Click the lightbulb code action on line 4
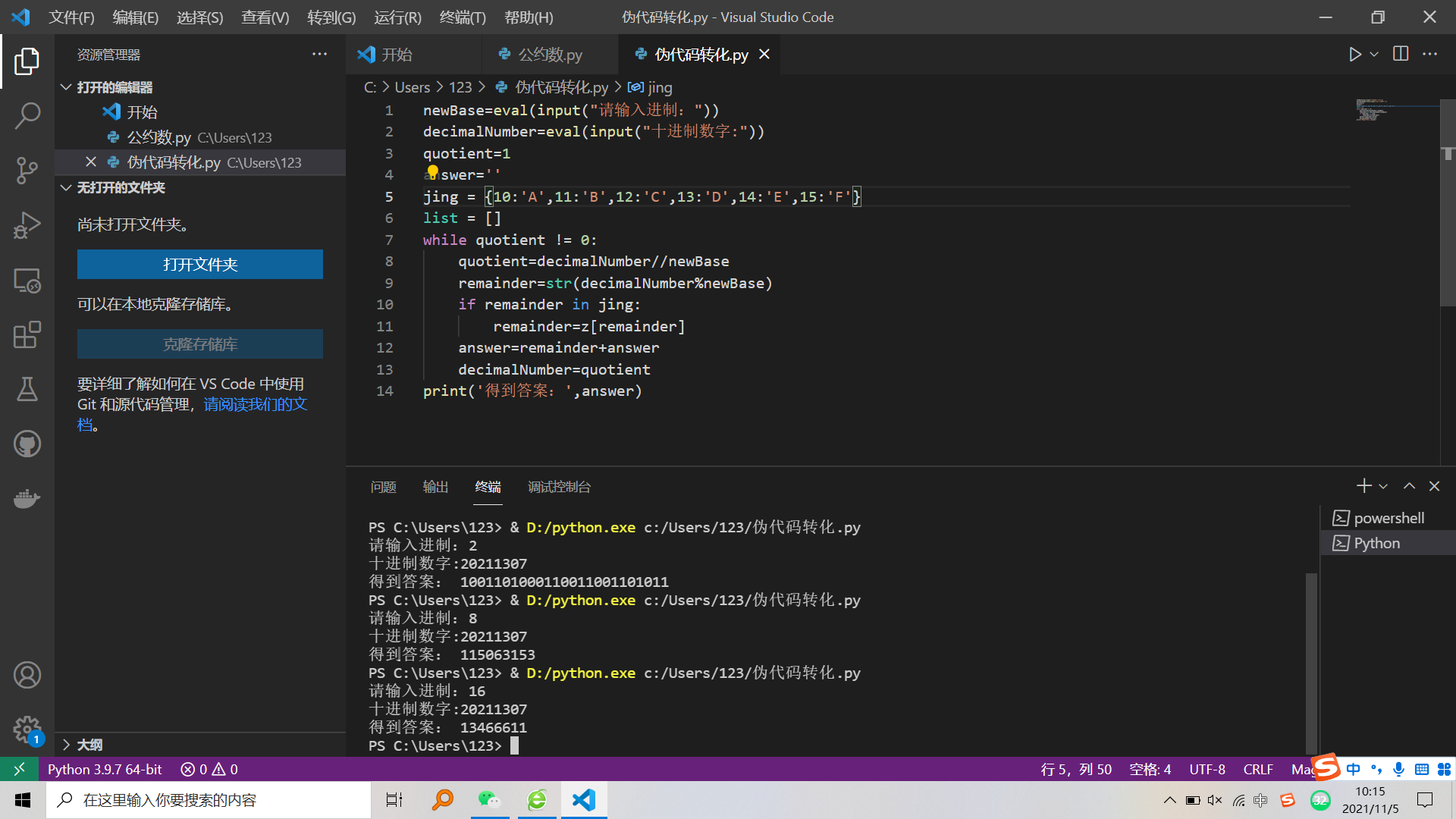This screenshot has width=1456, height=819. (x=432, y=173)
